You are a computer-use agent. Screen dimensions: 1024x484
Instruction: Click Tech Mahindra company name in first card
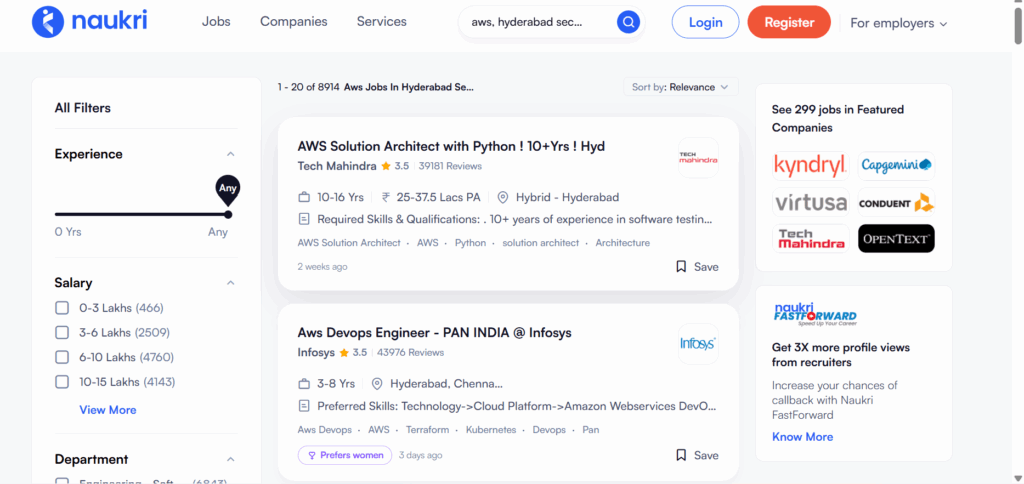[x=337, y=167]
